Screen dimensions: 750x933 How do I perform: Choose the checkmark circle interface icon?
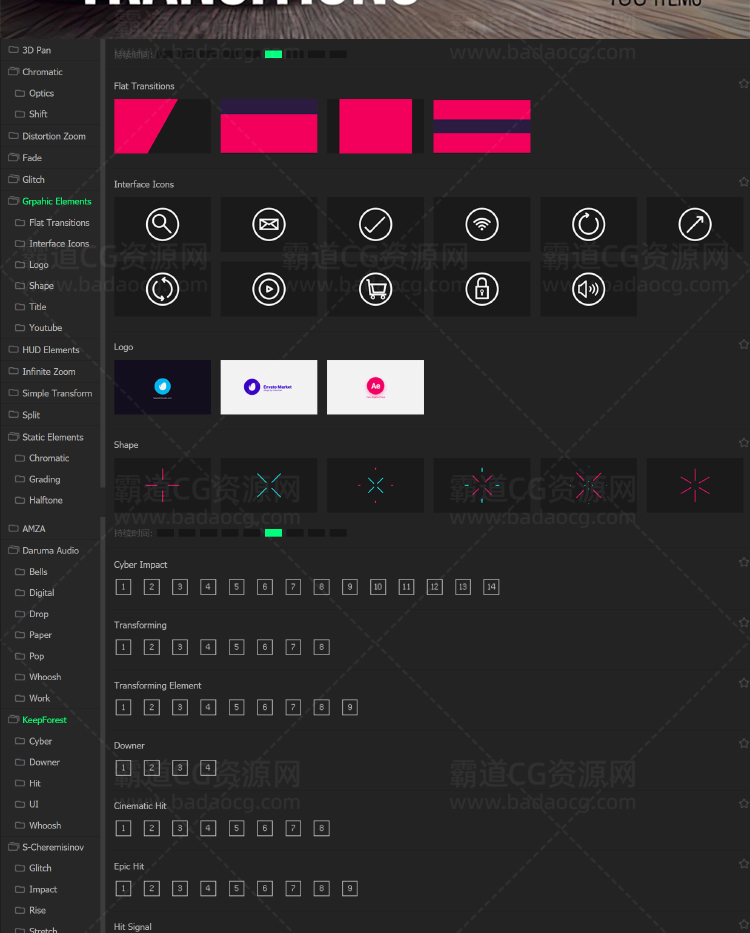(x=375, y=225)
